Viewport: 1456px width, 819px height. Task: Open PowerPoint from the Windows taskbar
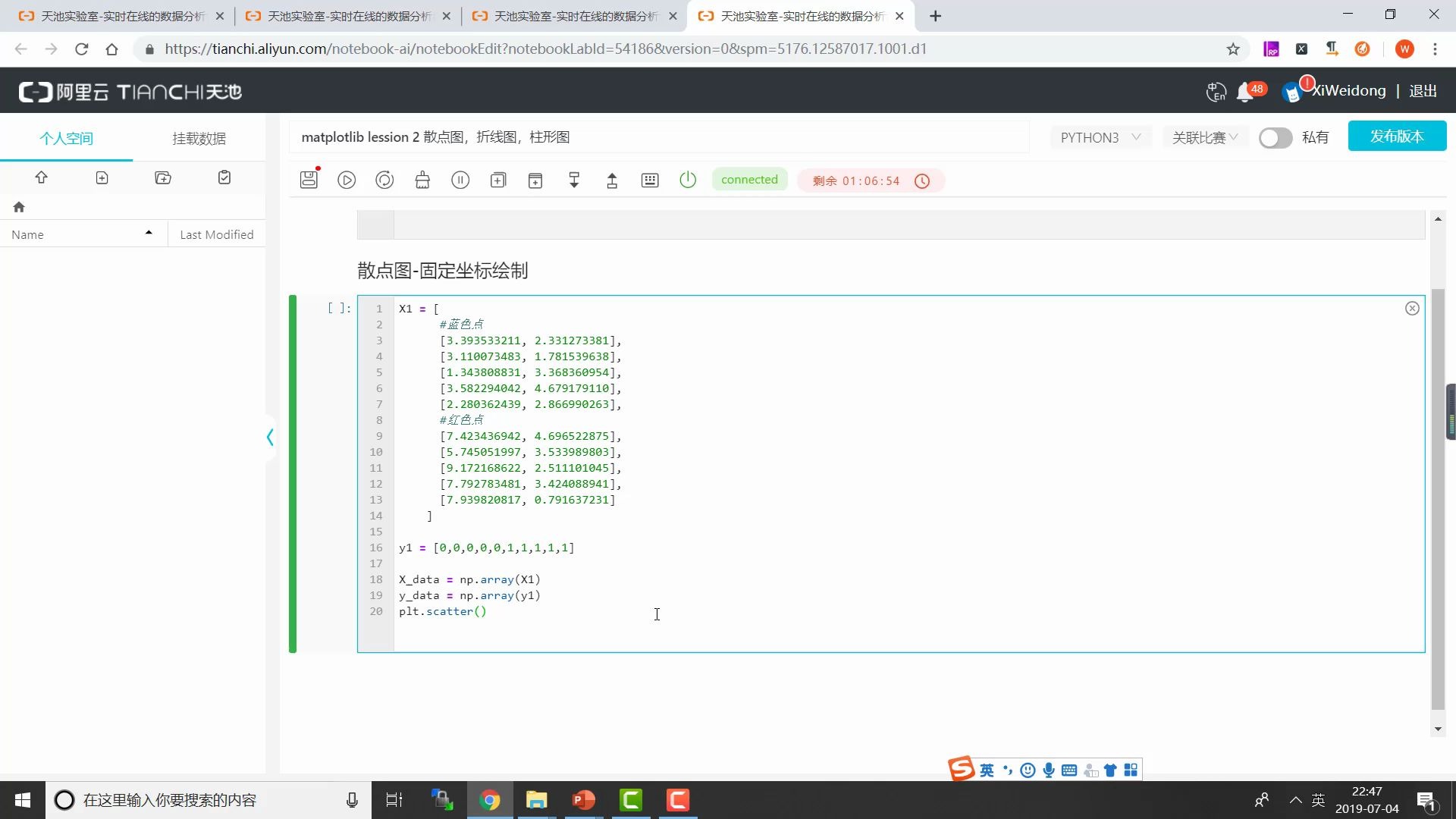tap(583, 800)
